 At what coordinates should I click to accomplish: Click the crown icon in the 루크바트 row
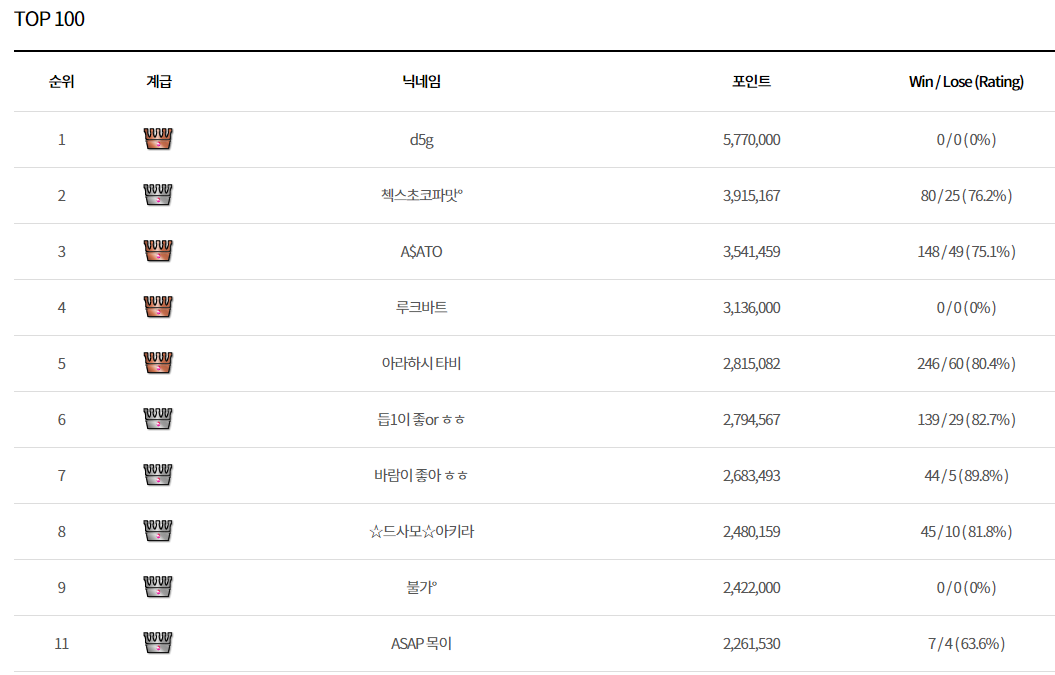[158, 307]
